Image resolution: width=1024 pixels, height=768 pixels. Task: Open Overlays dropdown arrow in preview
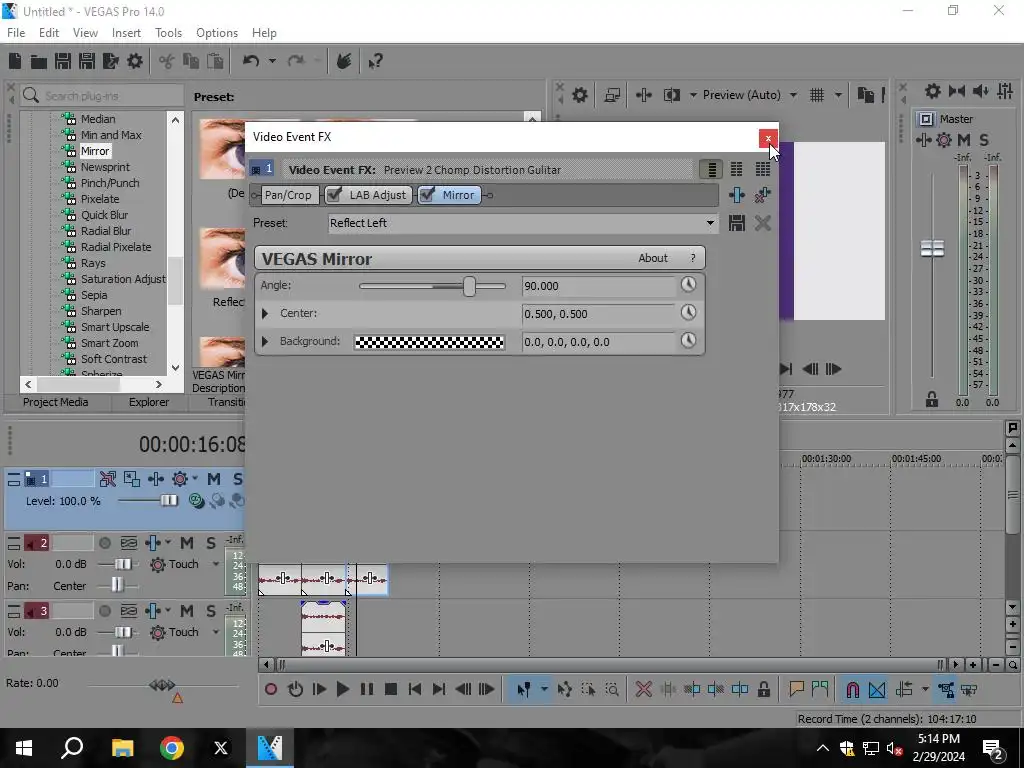(838, 95)
